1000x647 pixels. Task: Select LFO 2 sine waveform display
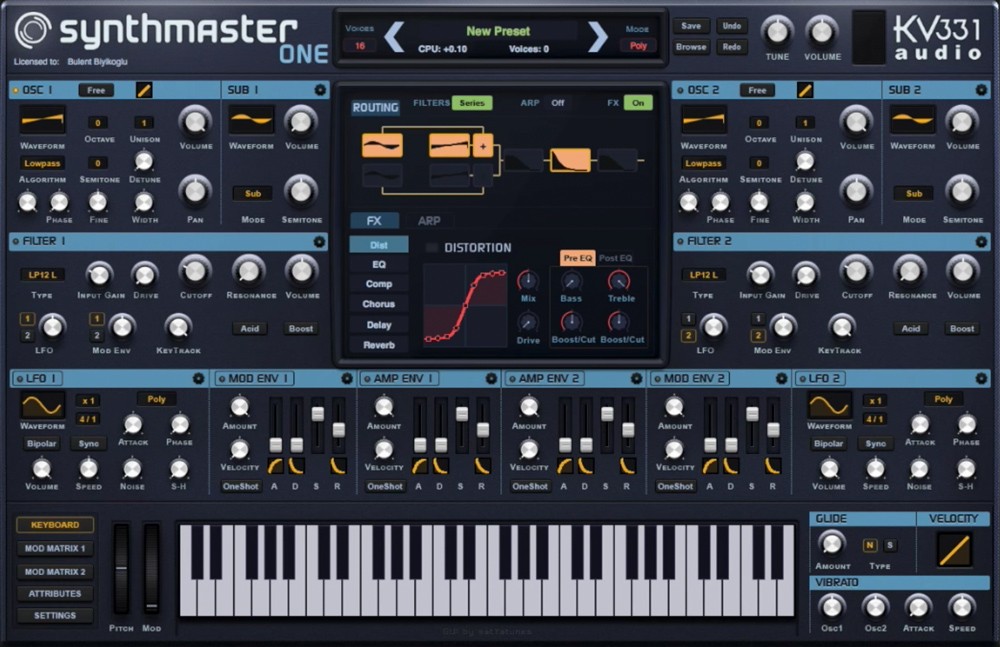829,405
